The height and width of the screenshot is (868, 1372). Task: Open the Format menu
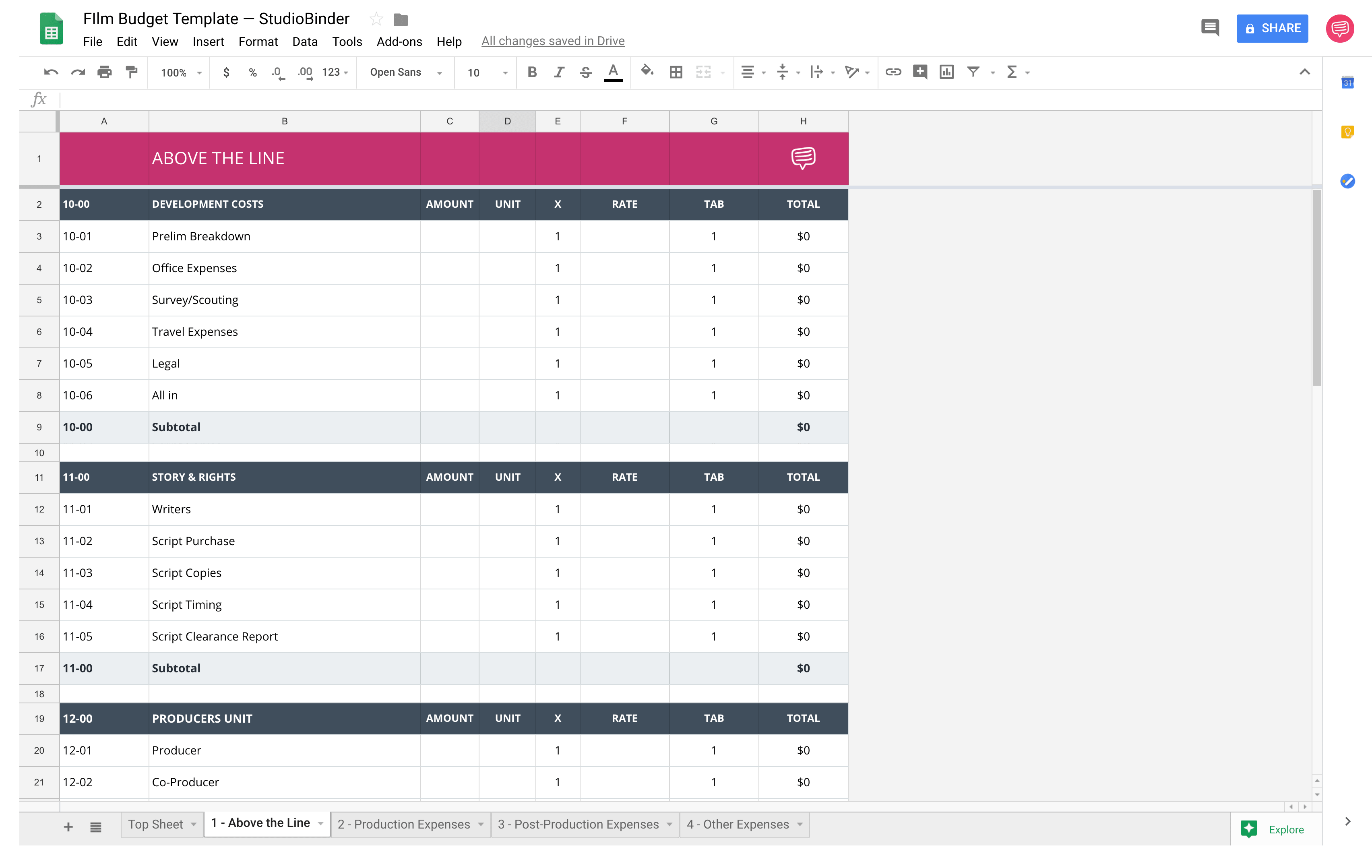[257, 41]
